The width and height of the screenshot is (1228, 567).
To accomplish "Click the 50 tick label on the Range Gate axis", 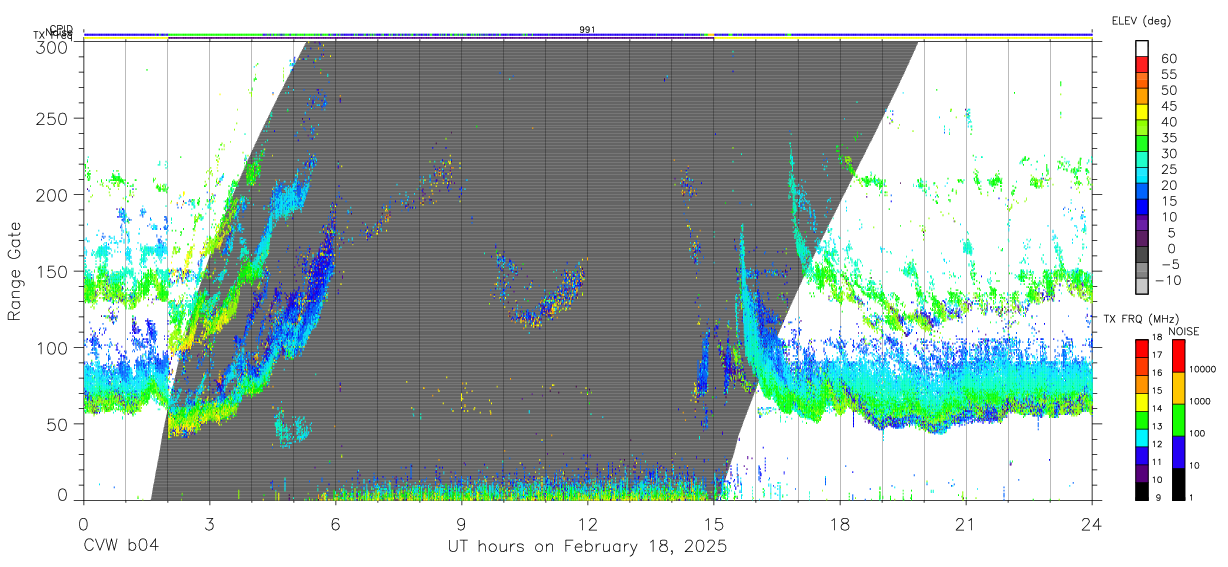I will click(x=58, y=423).
